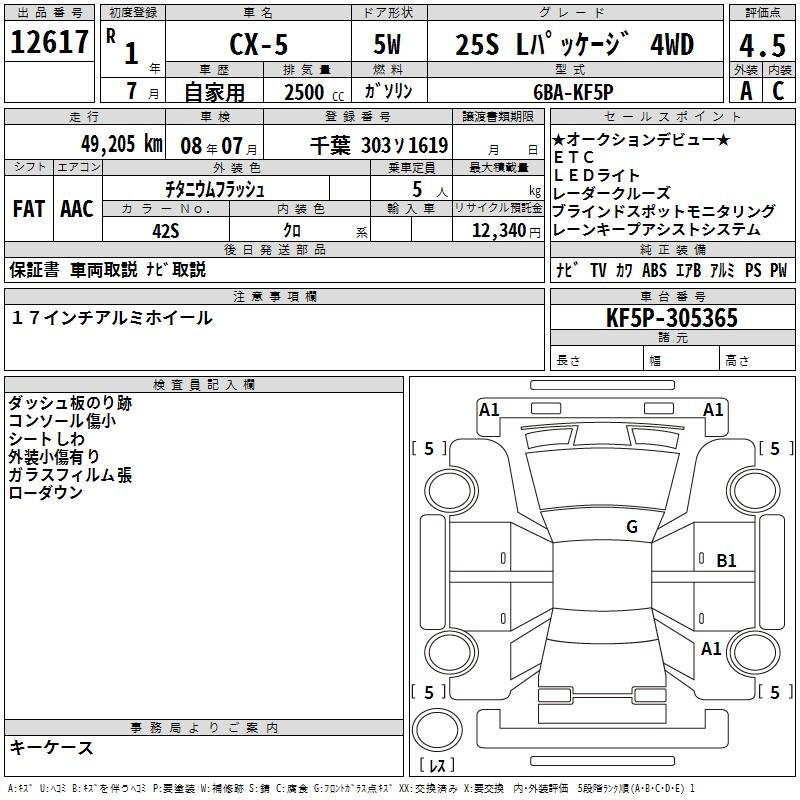Screen dimensions: 800x800
Task: Select the ABS equipment entry
Action: [654, 270]
